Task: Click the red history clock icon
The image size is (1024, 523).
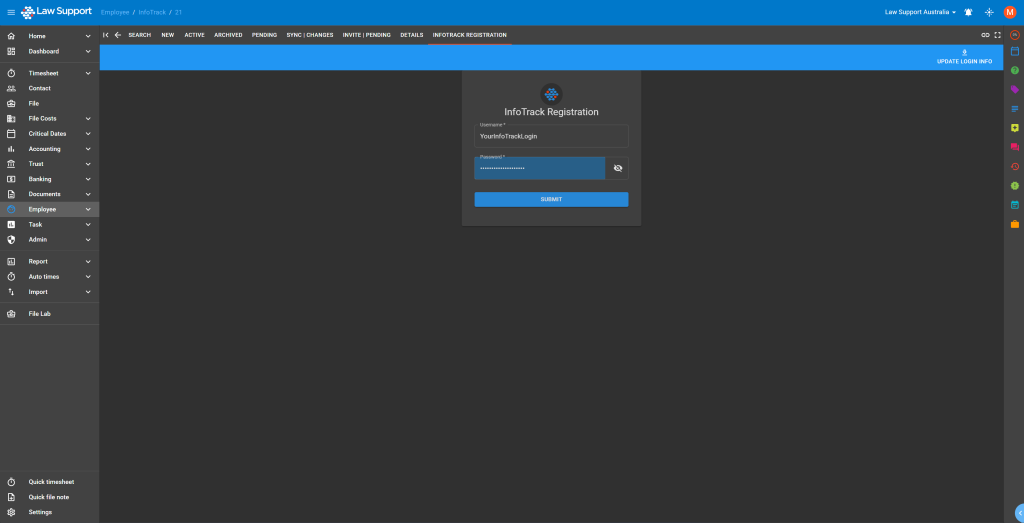Action: pos(1014,166)
